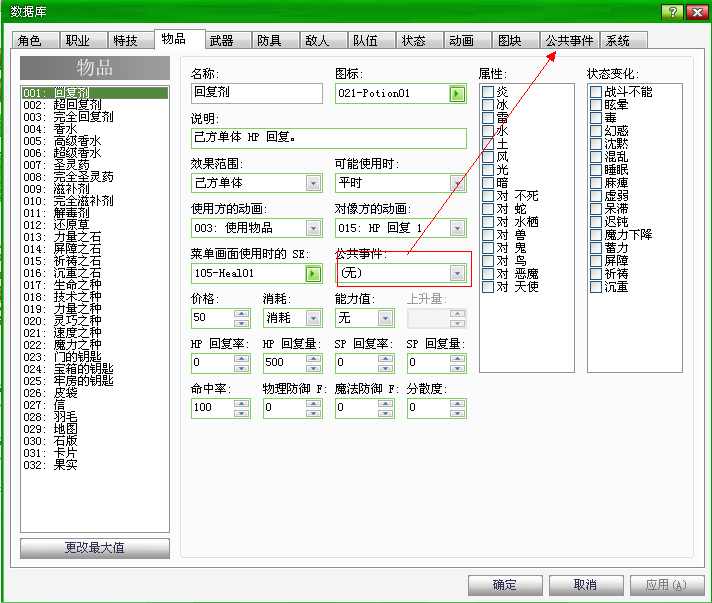Screen dimensions: 712x603
Task: Increase the 分散度 value with the up arrow
Action: point(457,404)
